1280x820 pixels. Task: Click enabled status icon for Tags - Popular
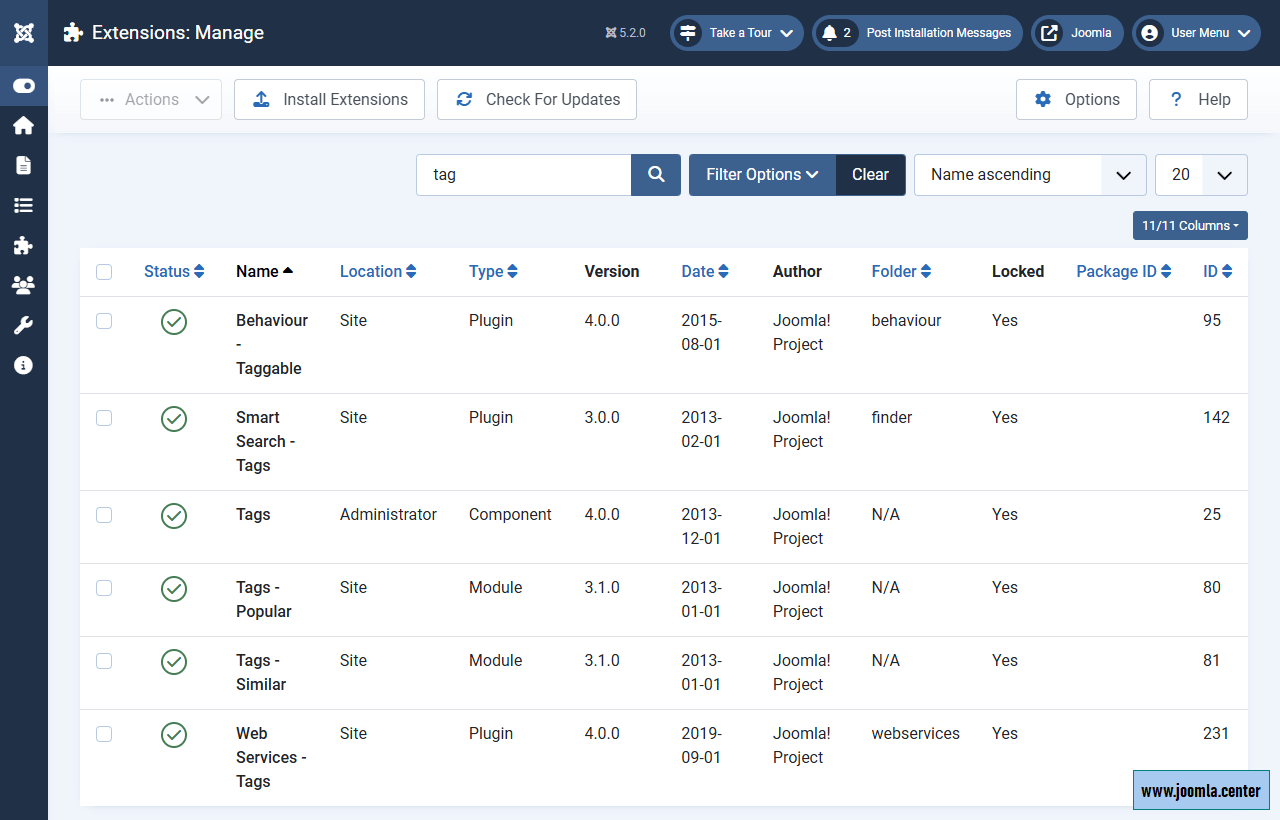point(174,588)
